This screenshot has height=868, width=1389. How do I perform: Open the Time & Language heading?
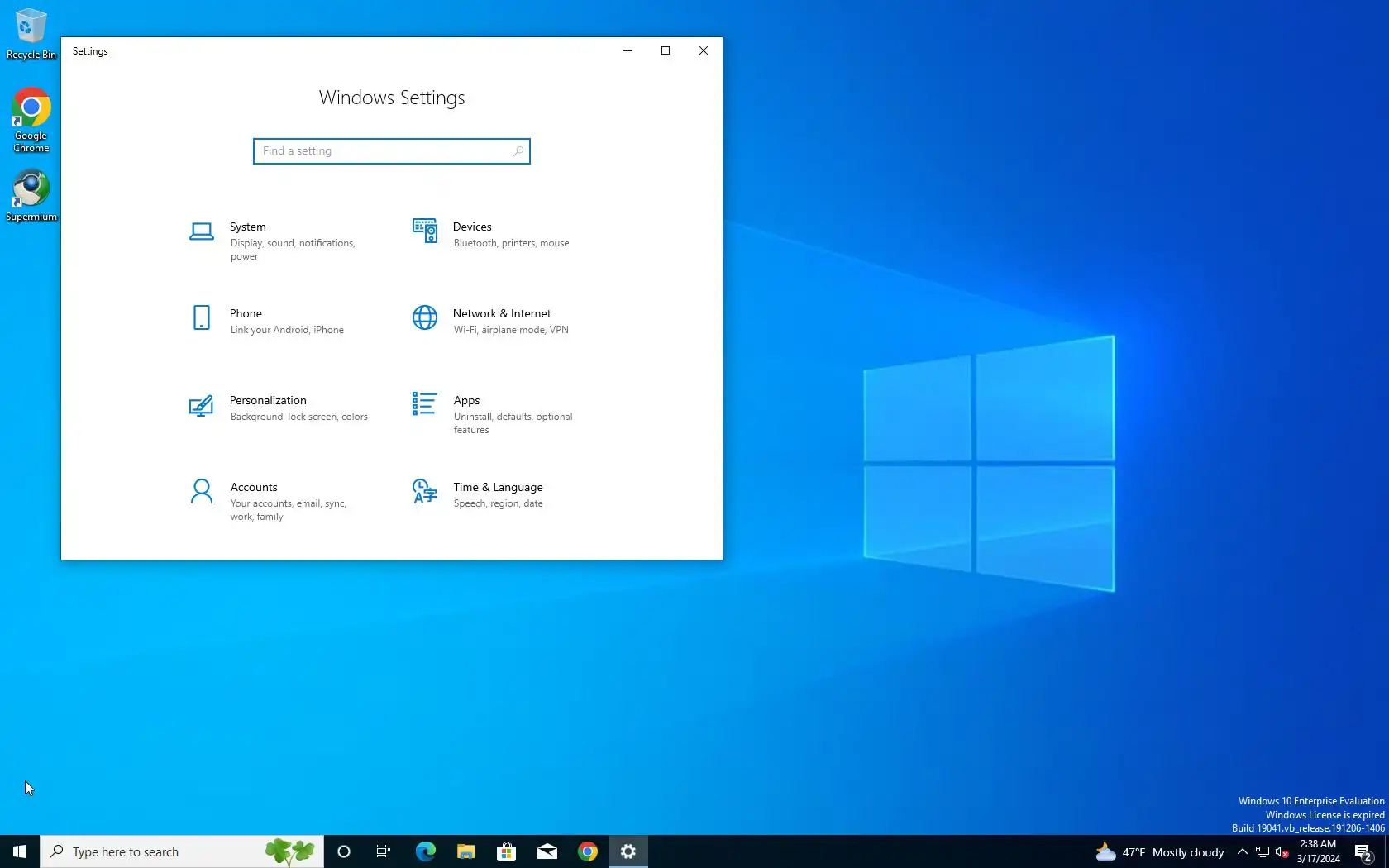pos(498,487)
